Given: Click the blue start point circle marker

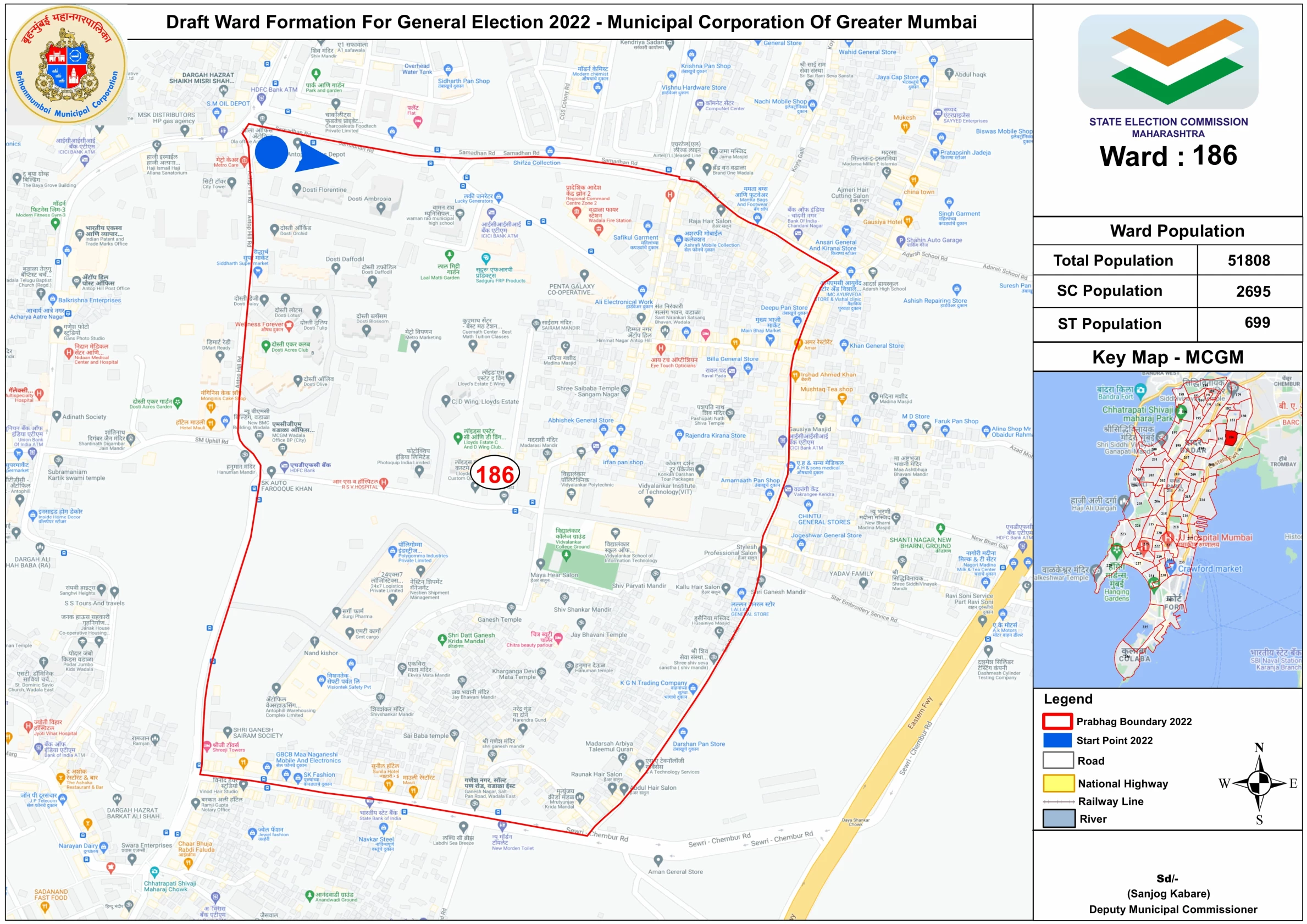Looking at the screenshot, I should [272, 152].
